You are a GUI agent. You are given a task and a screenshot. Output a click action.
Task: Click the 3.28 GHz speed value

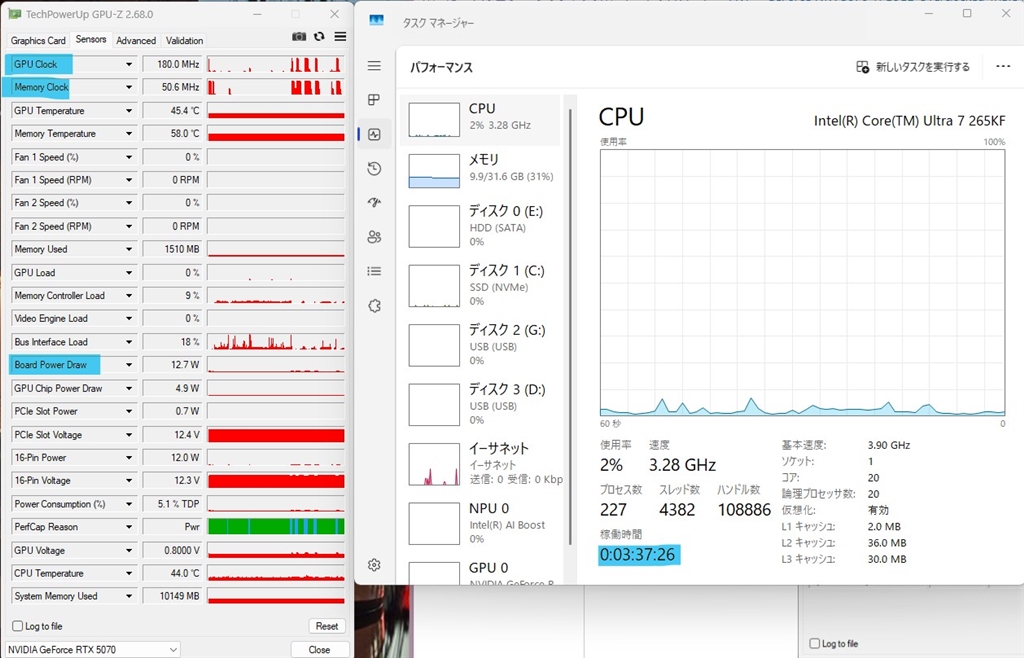pyautogui.click(x=682, y=465)
